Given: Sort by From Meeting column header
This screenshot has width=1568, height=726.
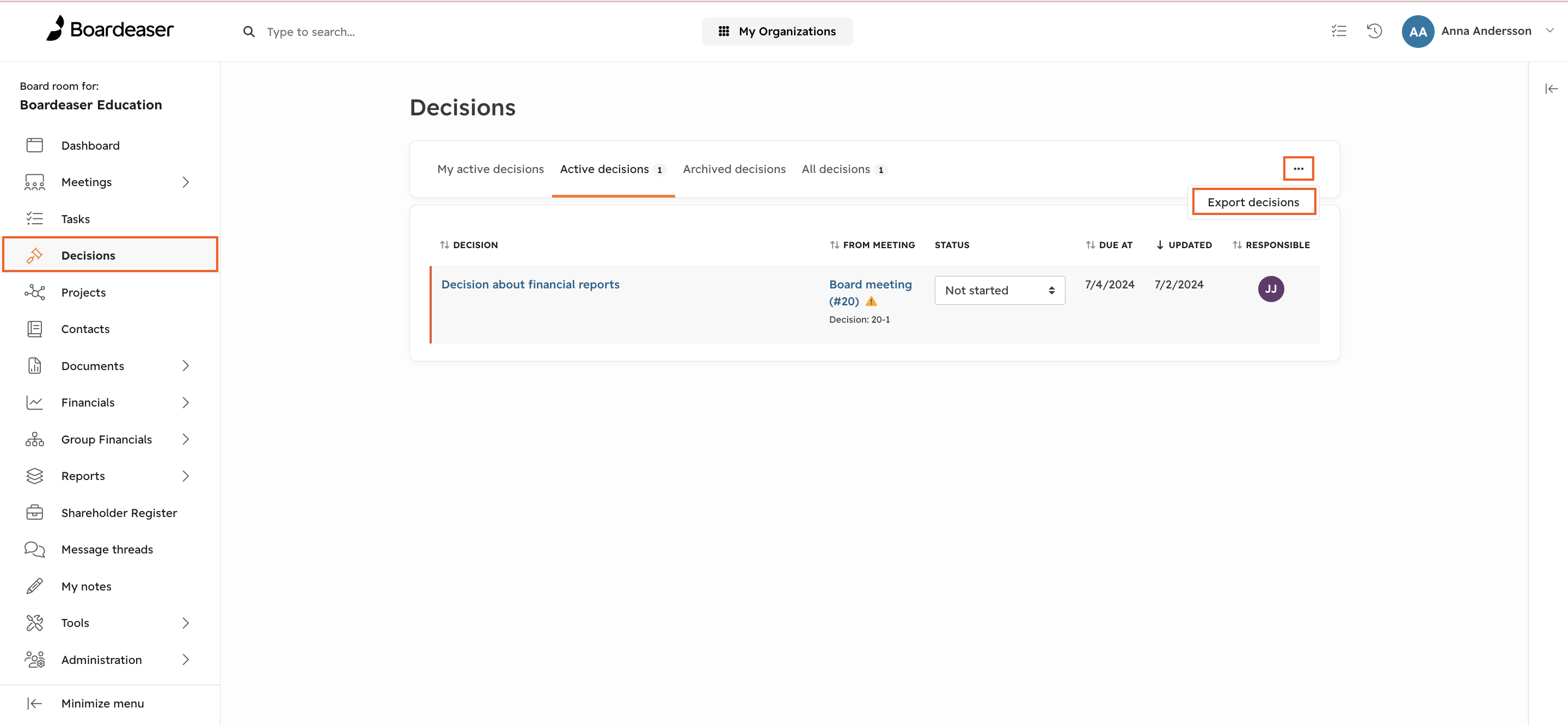Looking at the screenshot, I should click(x=872, y=245).
